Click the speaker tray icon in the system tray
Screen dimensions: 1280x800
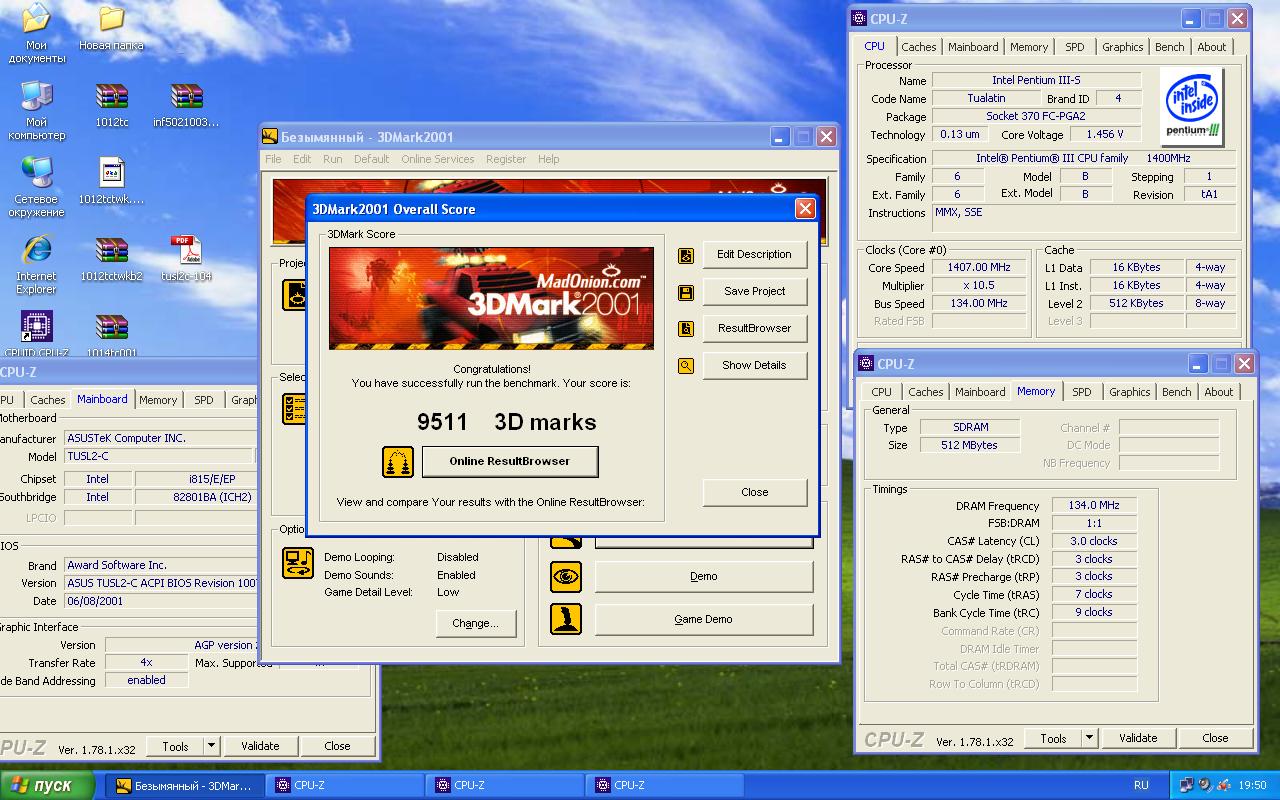(x=1205, y=785)
